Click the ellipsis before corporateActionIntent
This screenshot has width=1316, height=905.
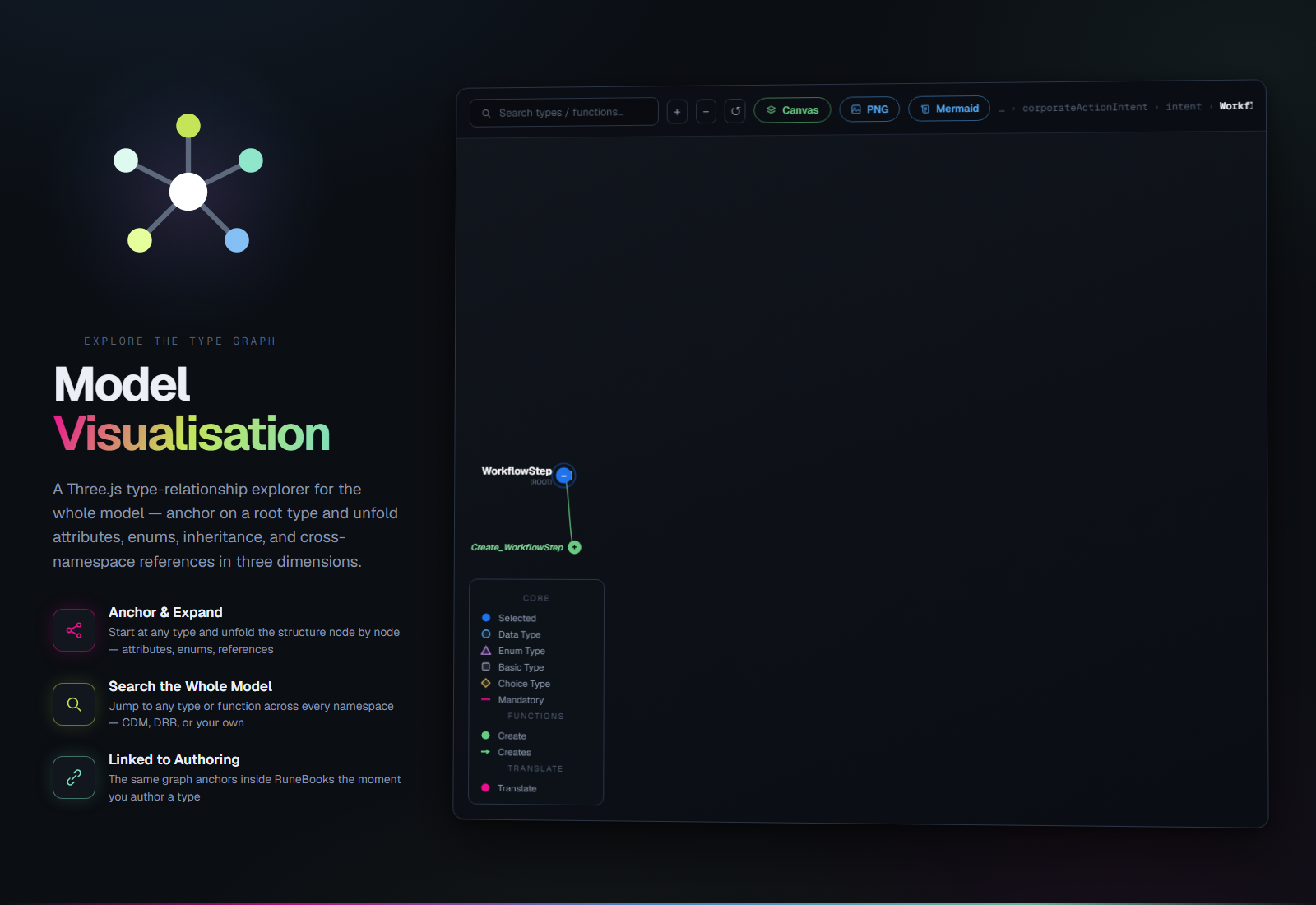[x=1002, y=109]
